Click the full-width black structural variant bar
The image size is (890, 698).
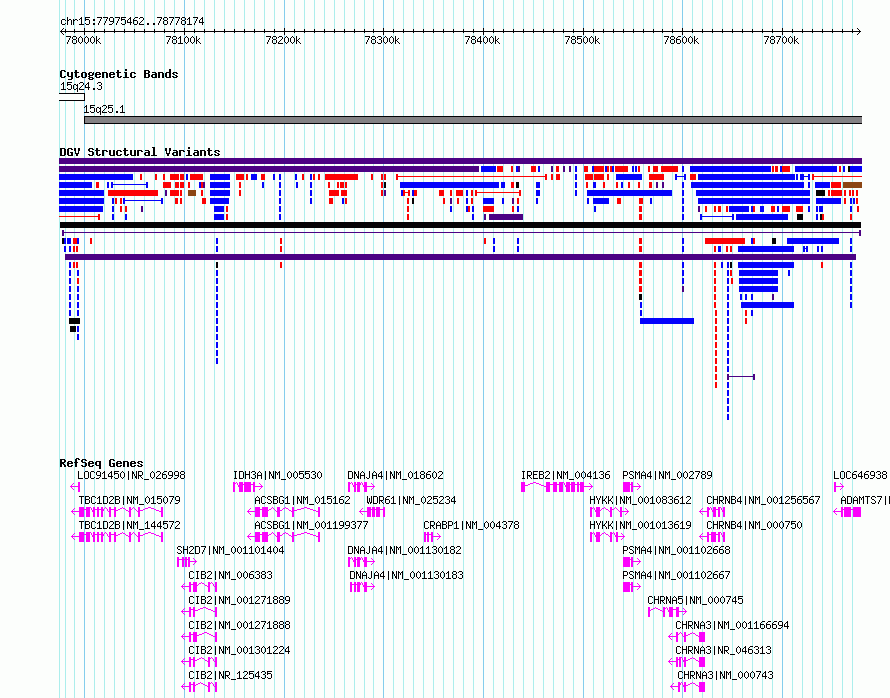[460, 225]
